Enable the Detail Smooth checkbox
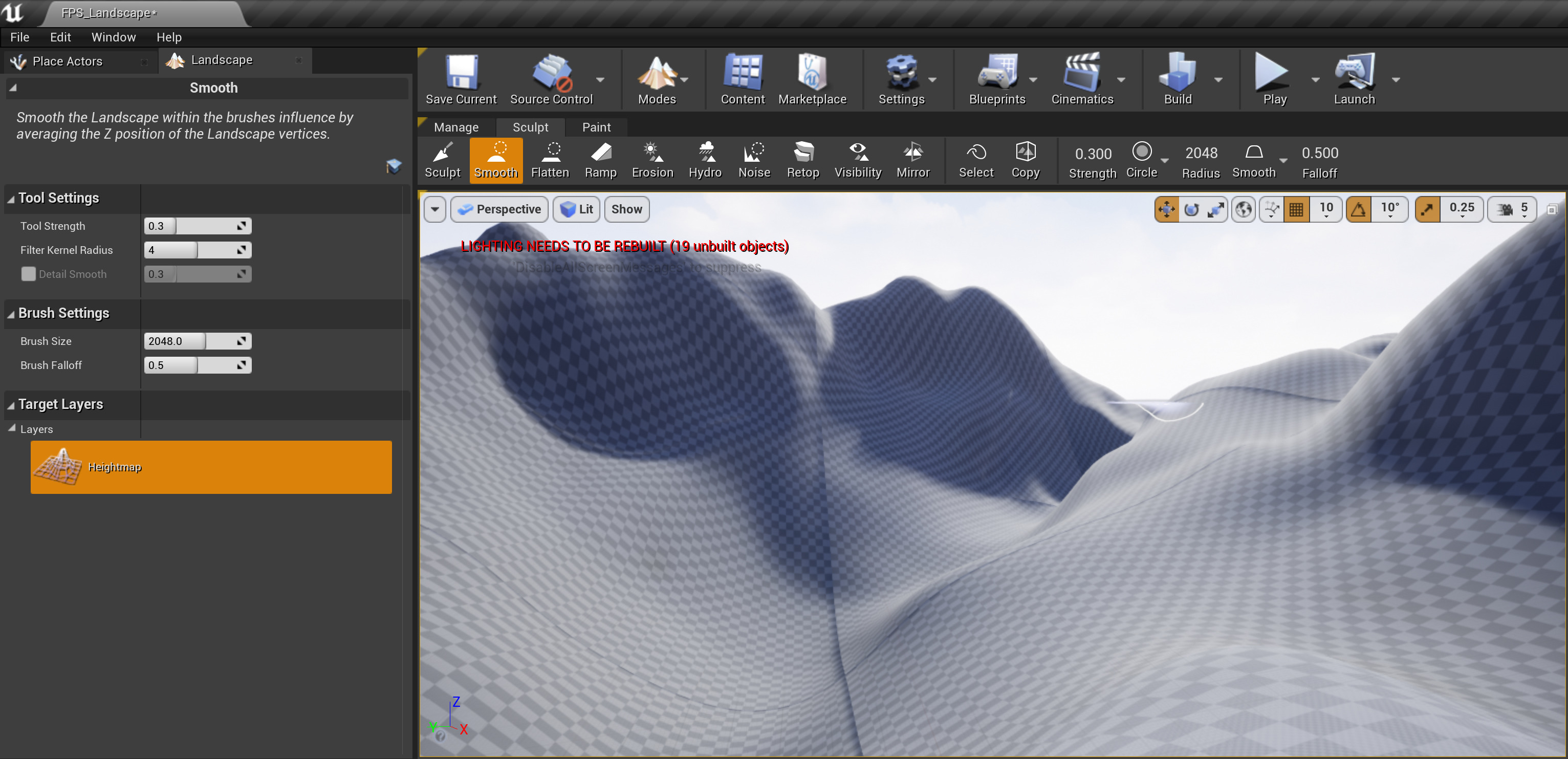1568x759 pixels. pyautogui.click(x=28, y=274)
